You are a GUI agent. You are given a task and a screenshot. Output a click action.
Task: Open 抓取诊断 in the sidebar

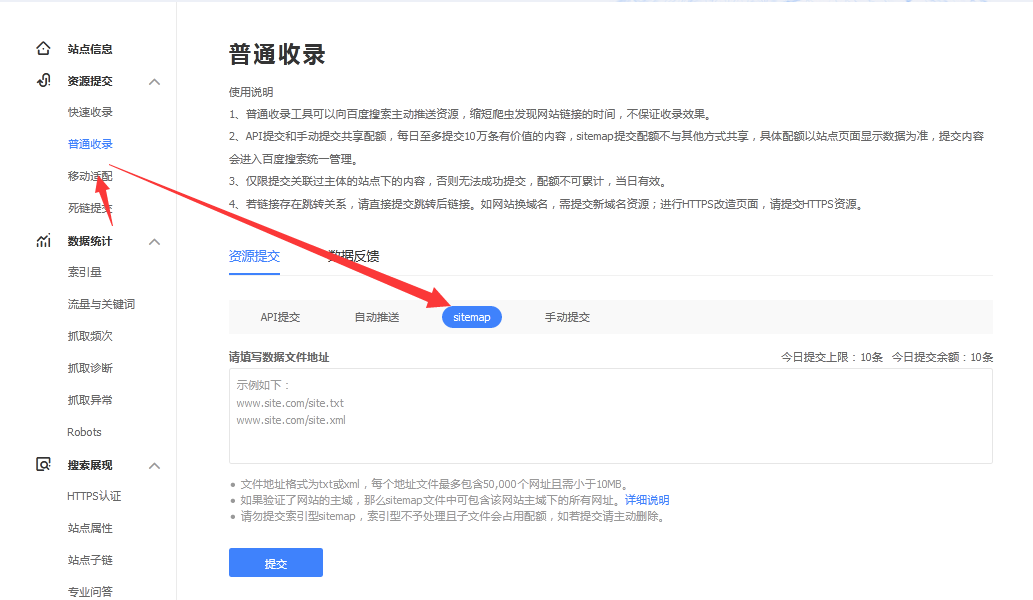point(90,368)
